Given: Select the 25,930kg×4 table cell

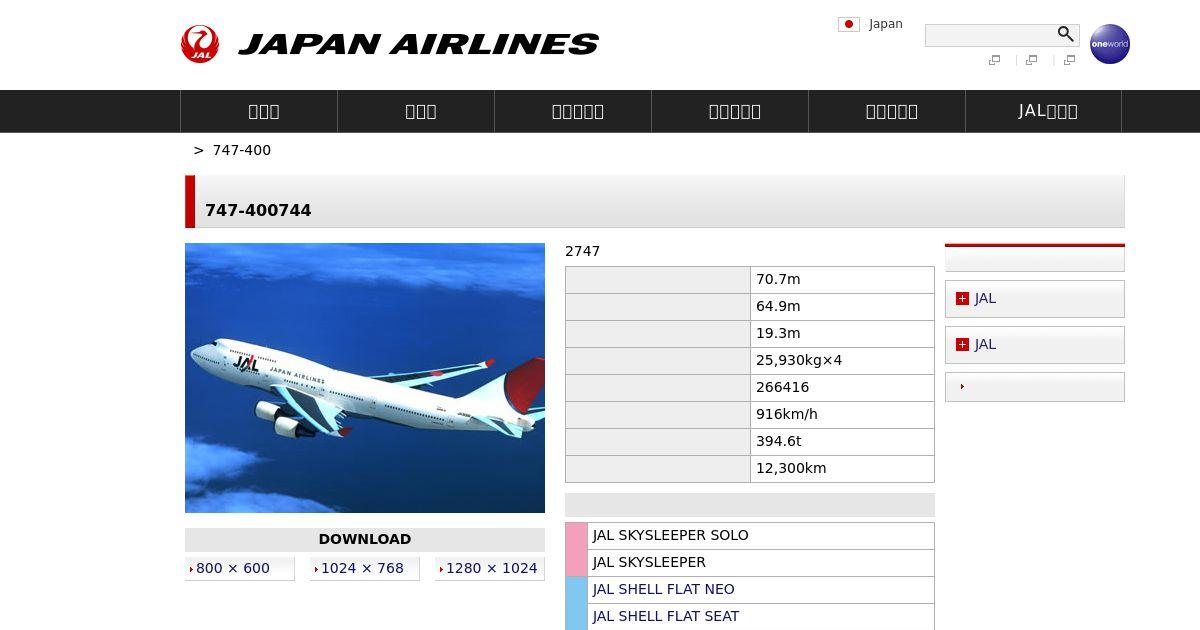Looking at the screenshot, I should pyautogui.click(x=842, y=361).
